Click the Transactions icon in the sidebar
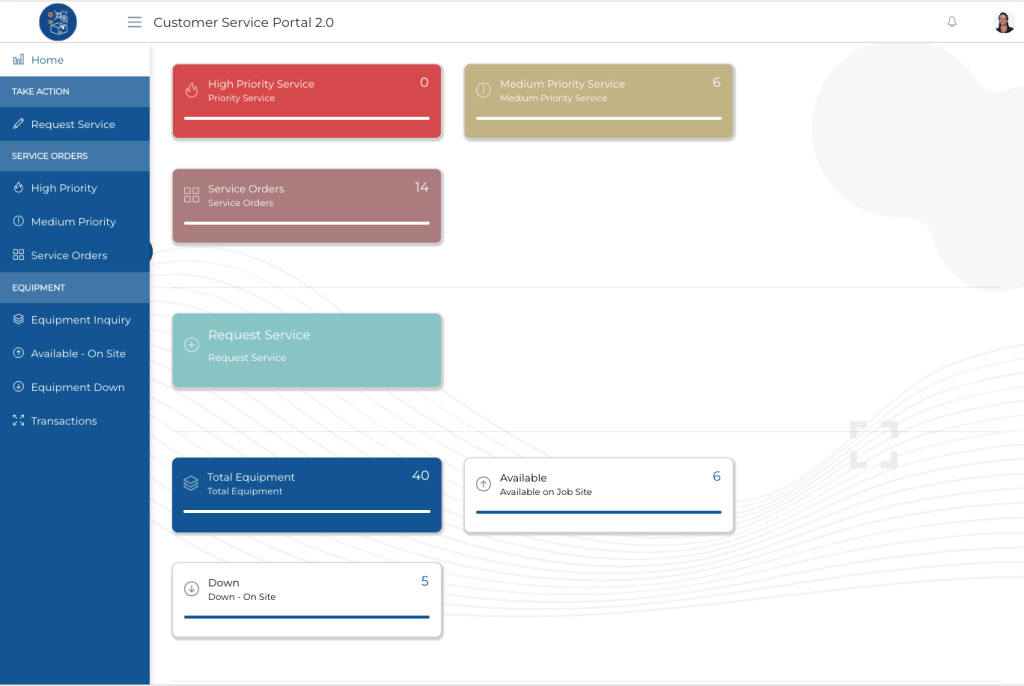 18,421
